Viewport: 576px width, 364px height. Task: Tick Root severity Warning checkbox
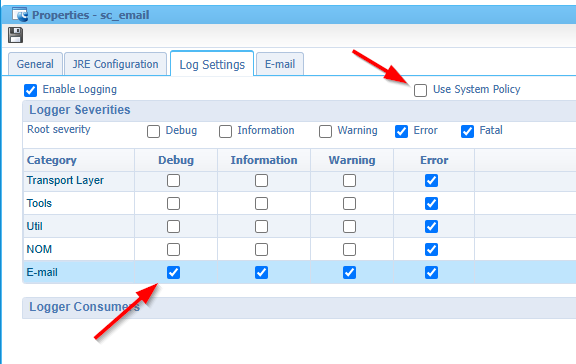pos(325,131)
